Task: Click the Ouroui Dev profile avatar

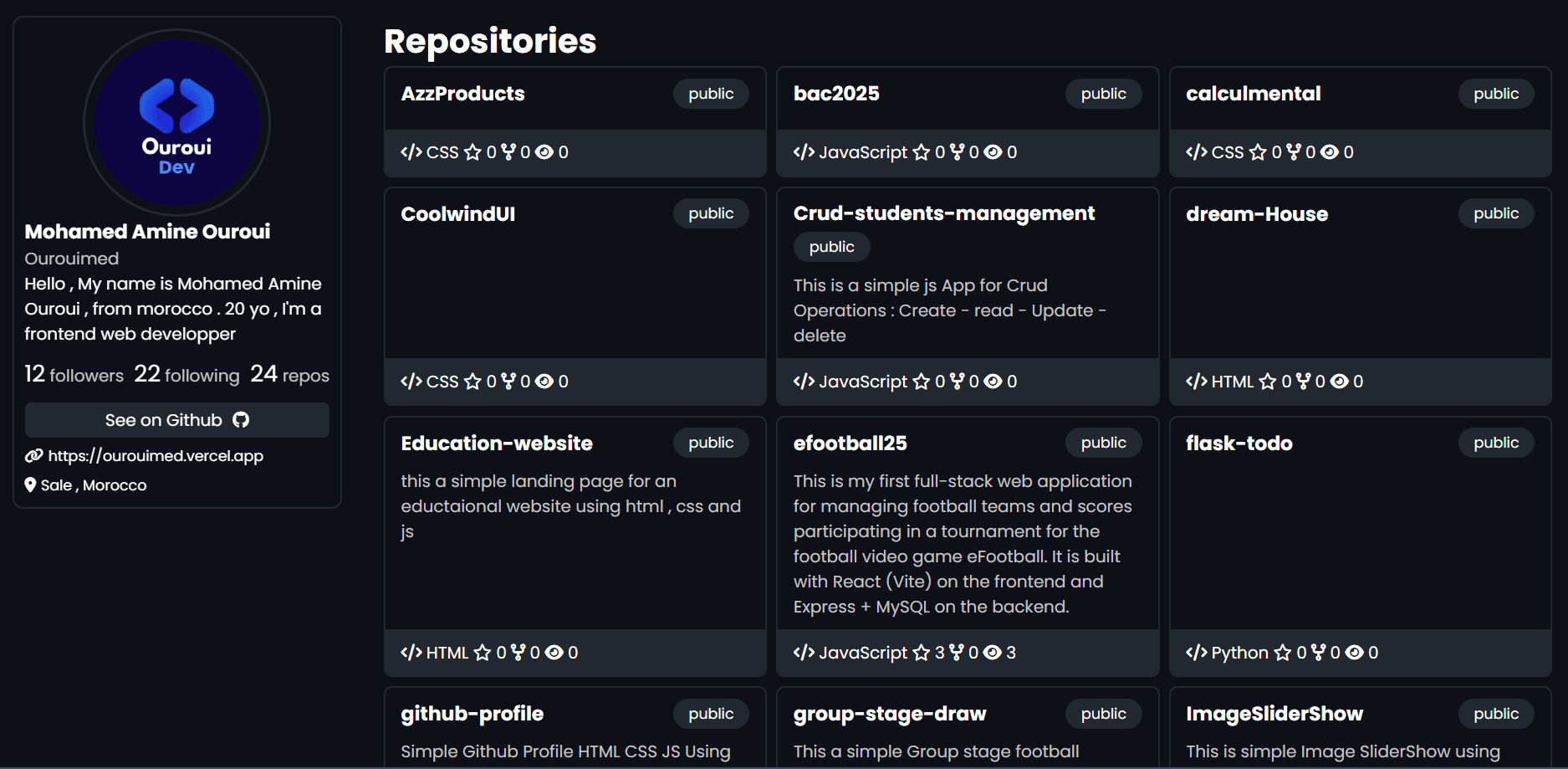Action: tap(176, 122)
